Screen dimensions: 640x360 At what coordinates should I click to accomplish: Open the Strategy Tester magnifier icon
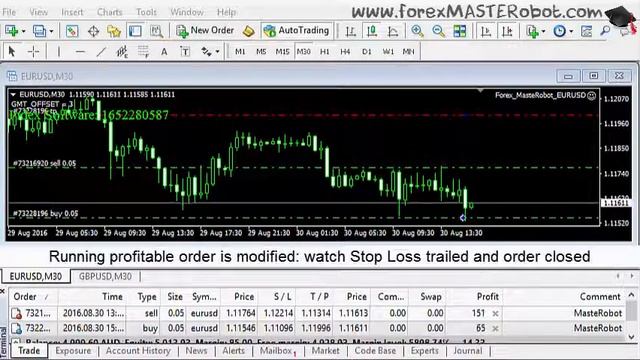156,31
